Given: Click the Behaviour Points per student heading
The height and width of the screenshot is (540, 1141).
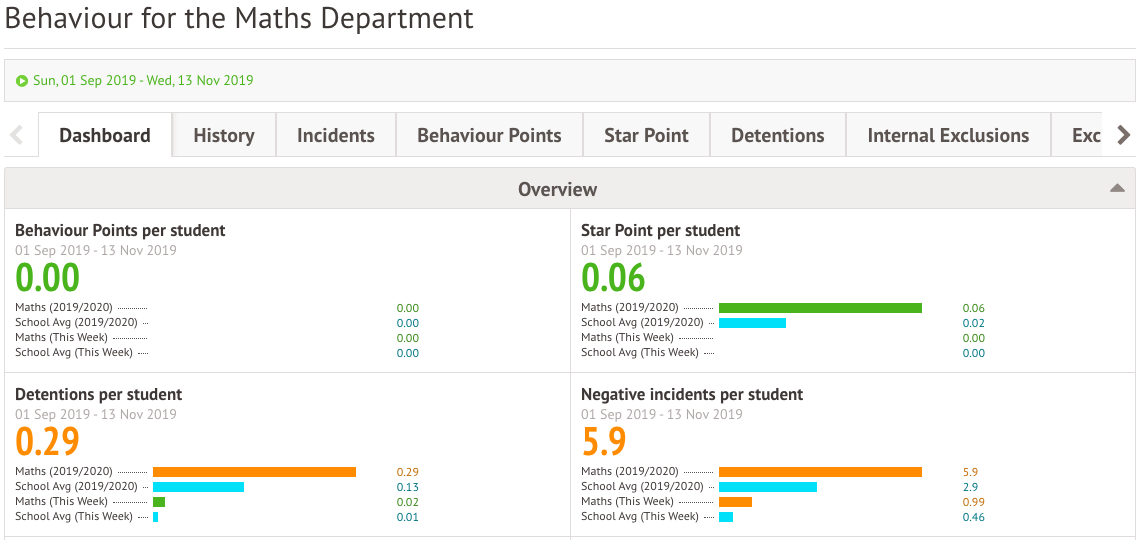Looking at the screenshot, I should 120,230.
